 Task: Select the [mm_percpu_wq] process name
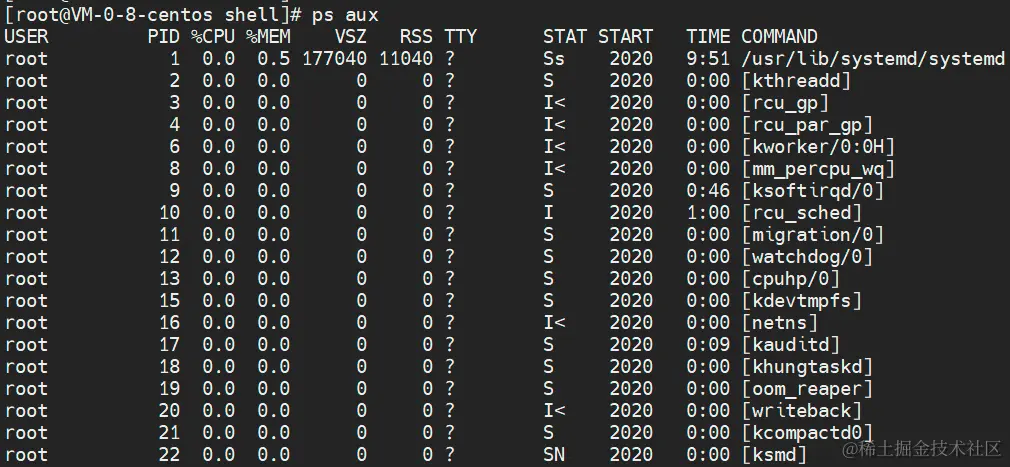tap(818, 169)
